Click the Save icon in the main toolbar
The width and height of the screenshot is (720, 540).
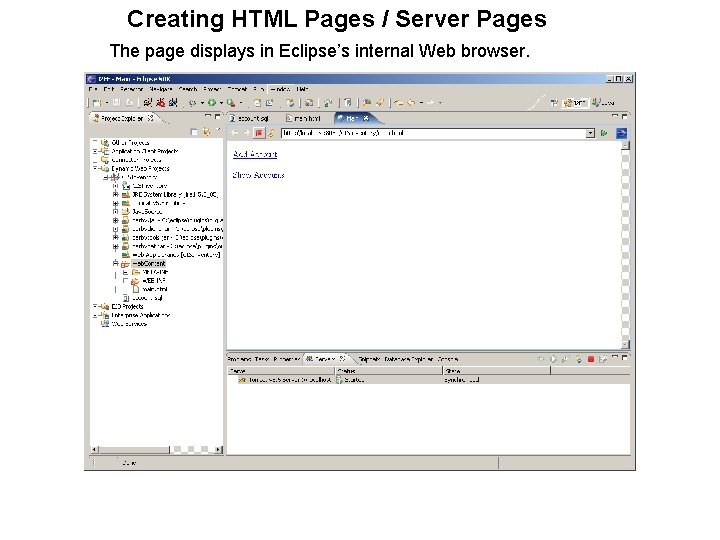pyautogui.click(x=117, y=103)
